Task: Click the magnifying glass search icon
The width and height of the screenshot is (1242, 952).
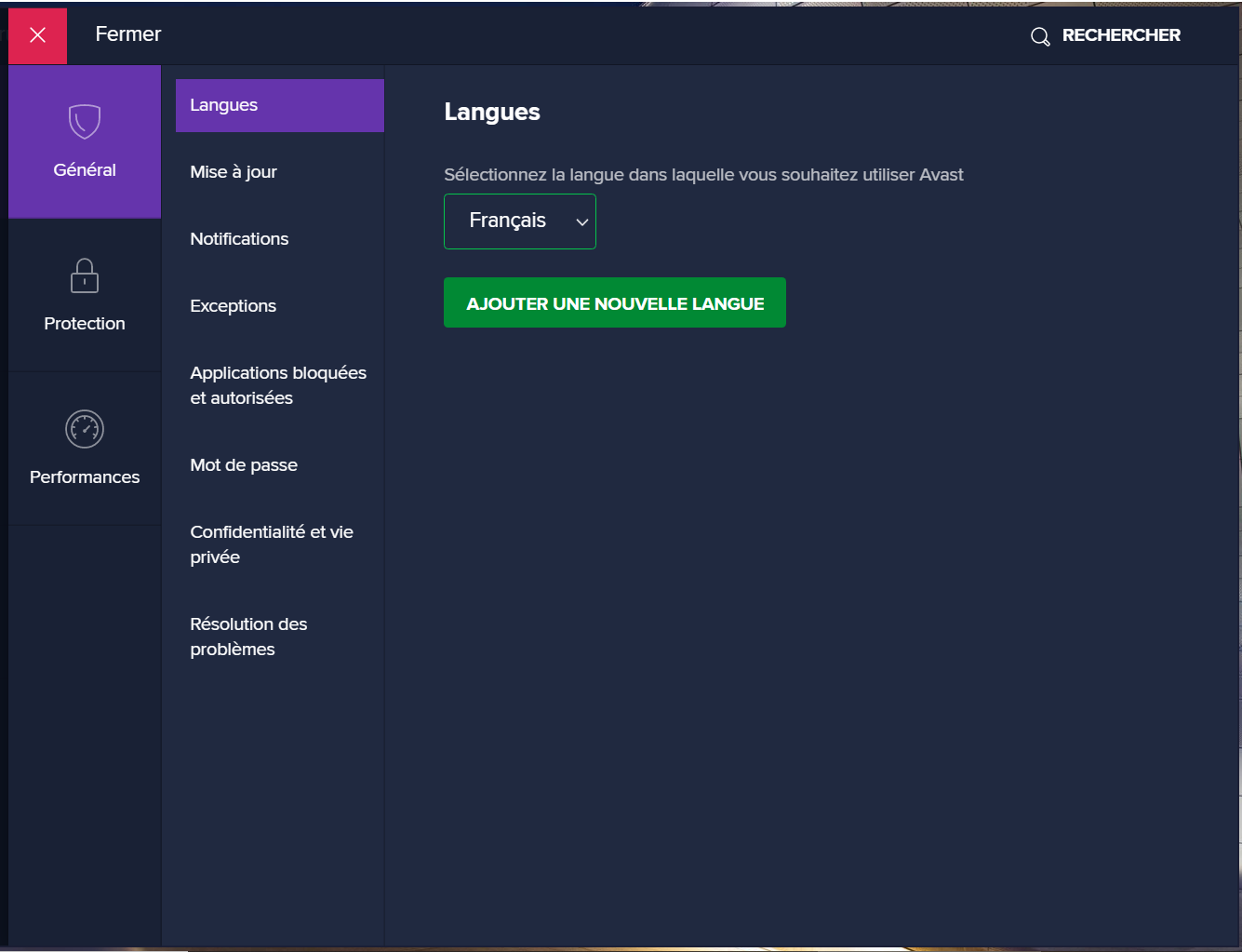Action: pyautogui.click(x=1040, y=36)
